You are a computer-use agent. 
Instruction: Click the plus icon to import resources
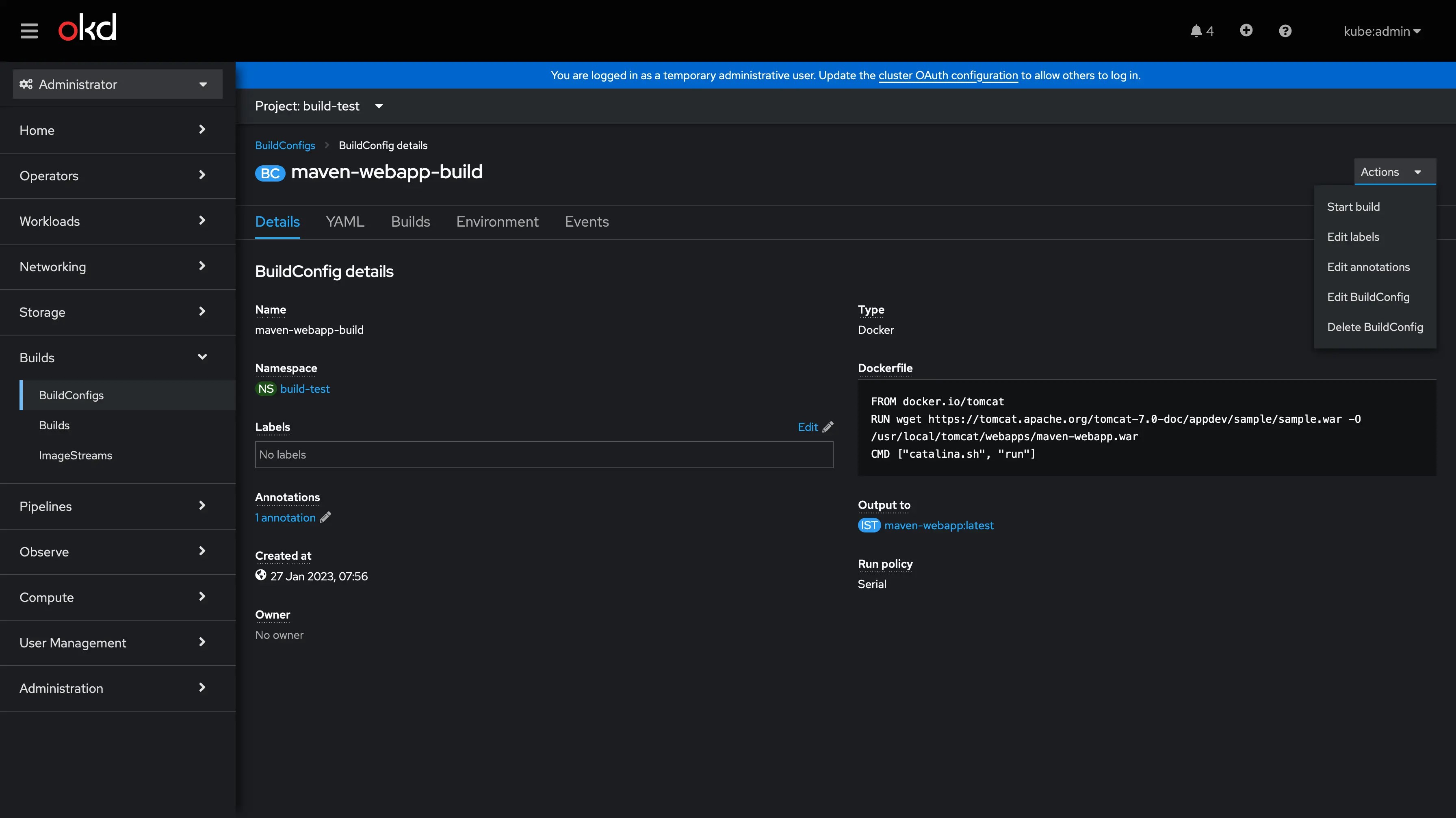click(1246, 30)
